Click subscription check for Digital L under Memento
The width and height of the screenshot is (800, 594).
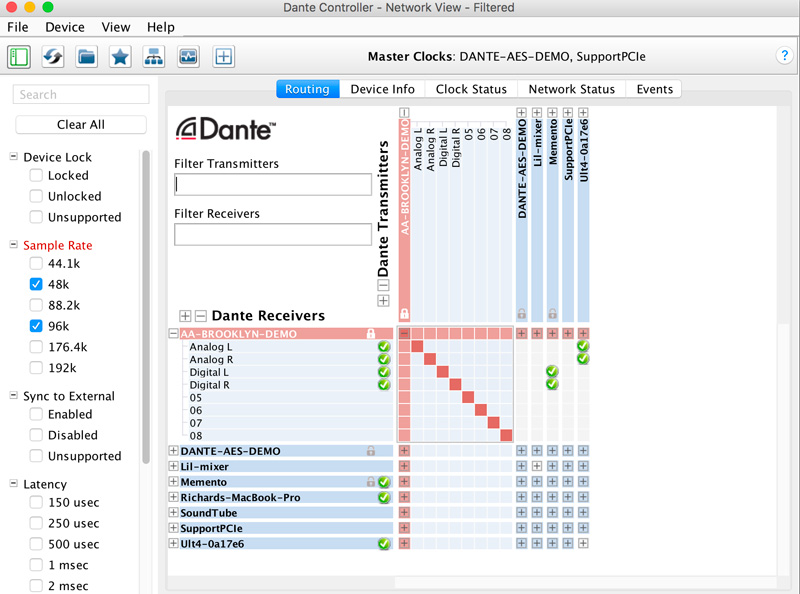click(552, 372)
